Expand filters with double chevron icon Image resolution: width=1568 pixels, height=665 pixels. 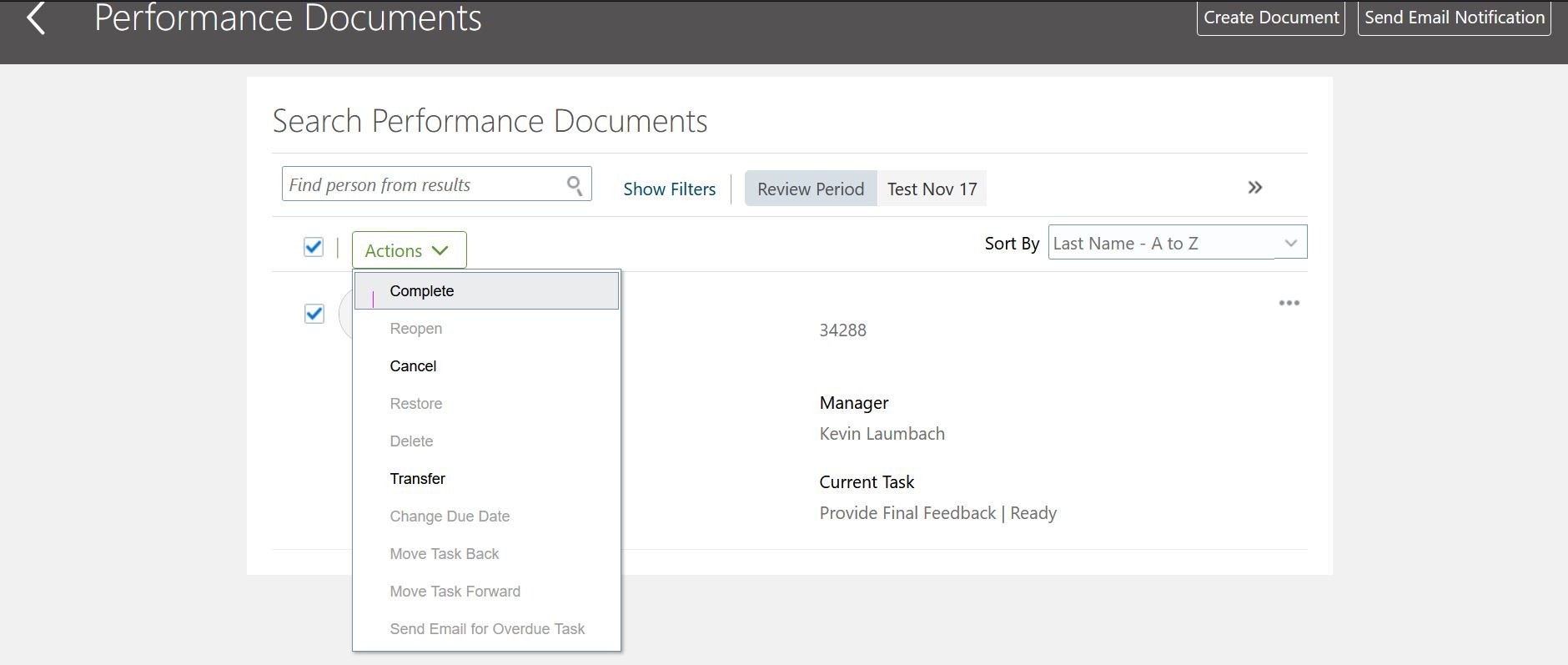tap(1254, 188)
